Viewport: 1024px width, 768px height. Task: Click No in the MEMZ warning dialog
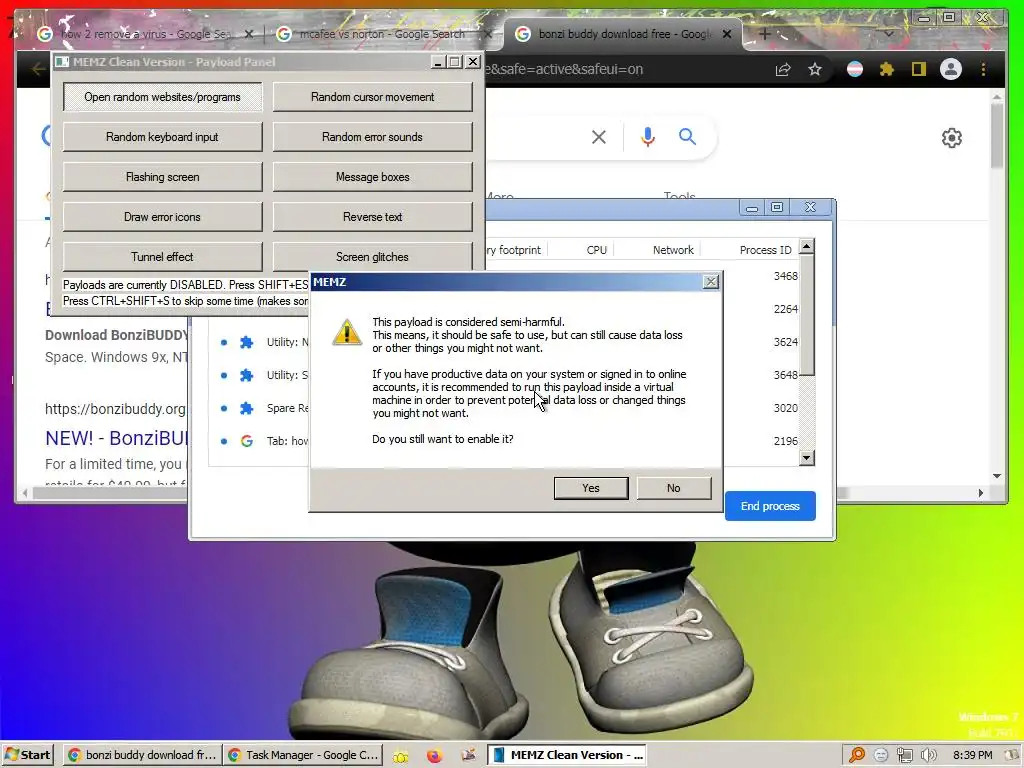(673, 488)
